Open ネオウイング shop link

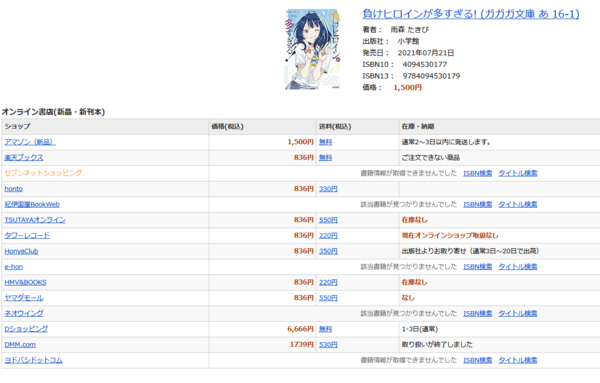pos(24,313)
